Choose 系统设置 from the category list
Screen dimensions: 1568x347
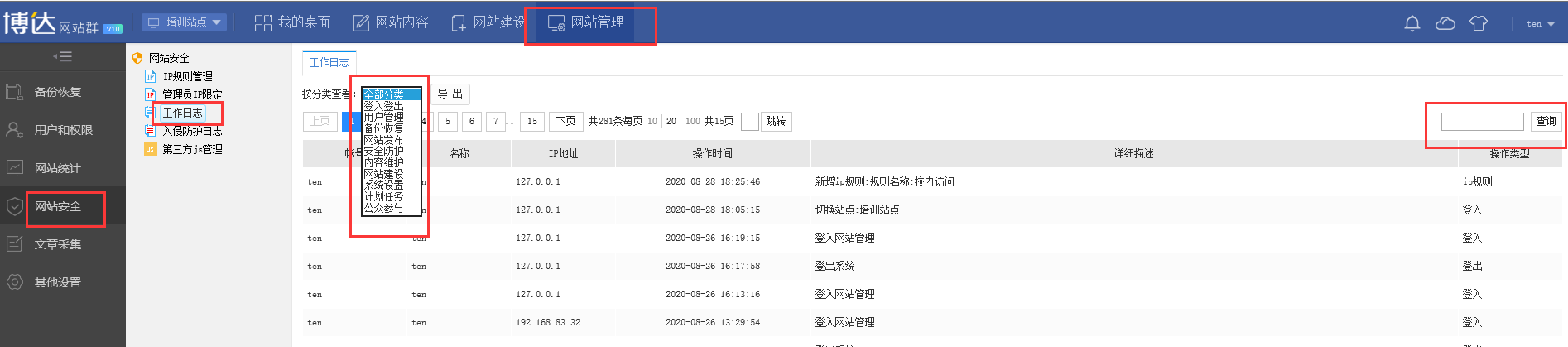click(383, 186)
